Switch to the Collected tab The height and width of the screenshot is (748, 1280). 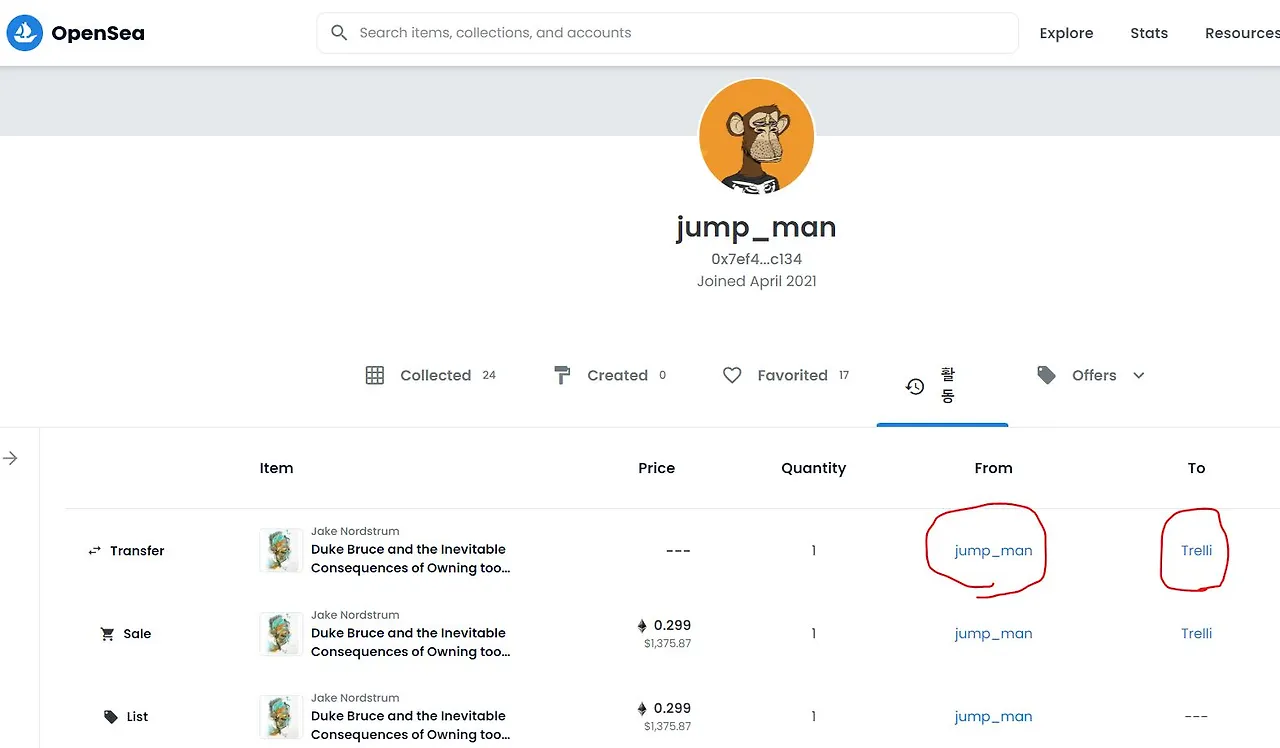click(431, 375)
